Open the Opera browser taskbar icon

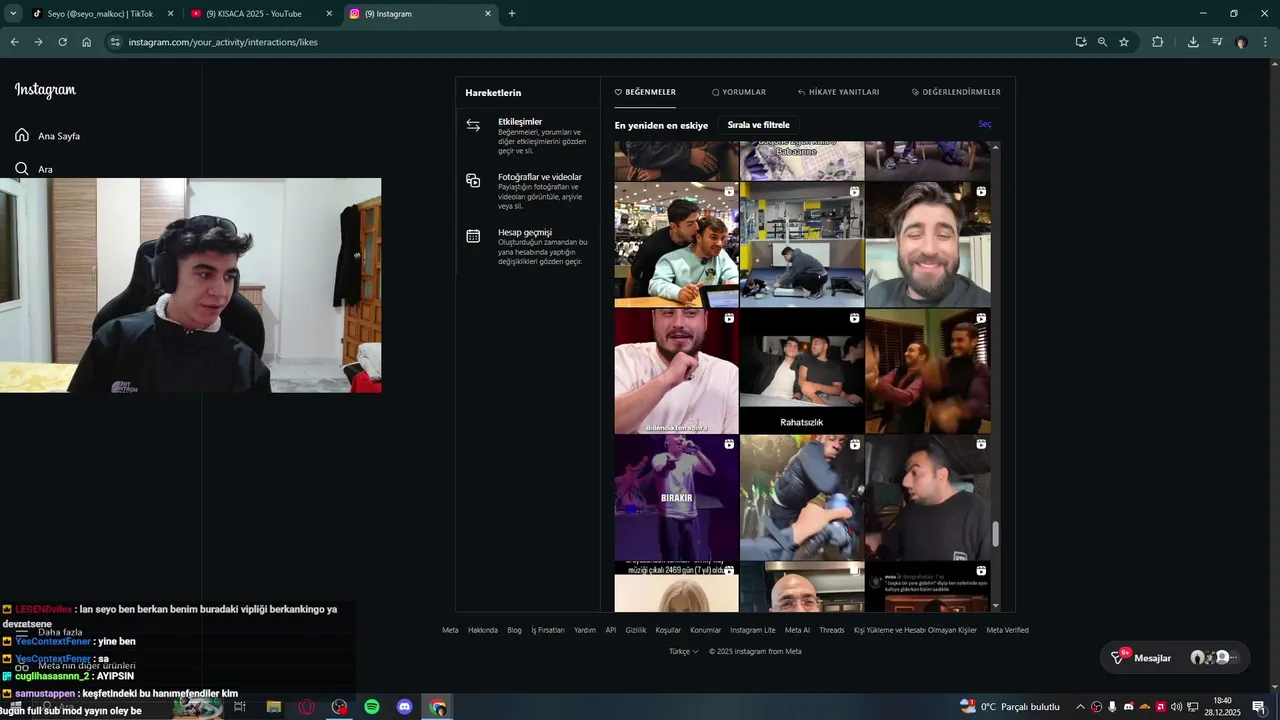pos(307,707)
